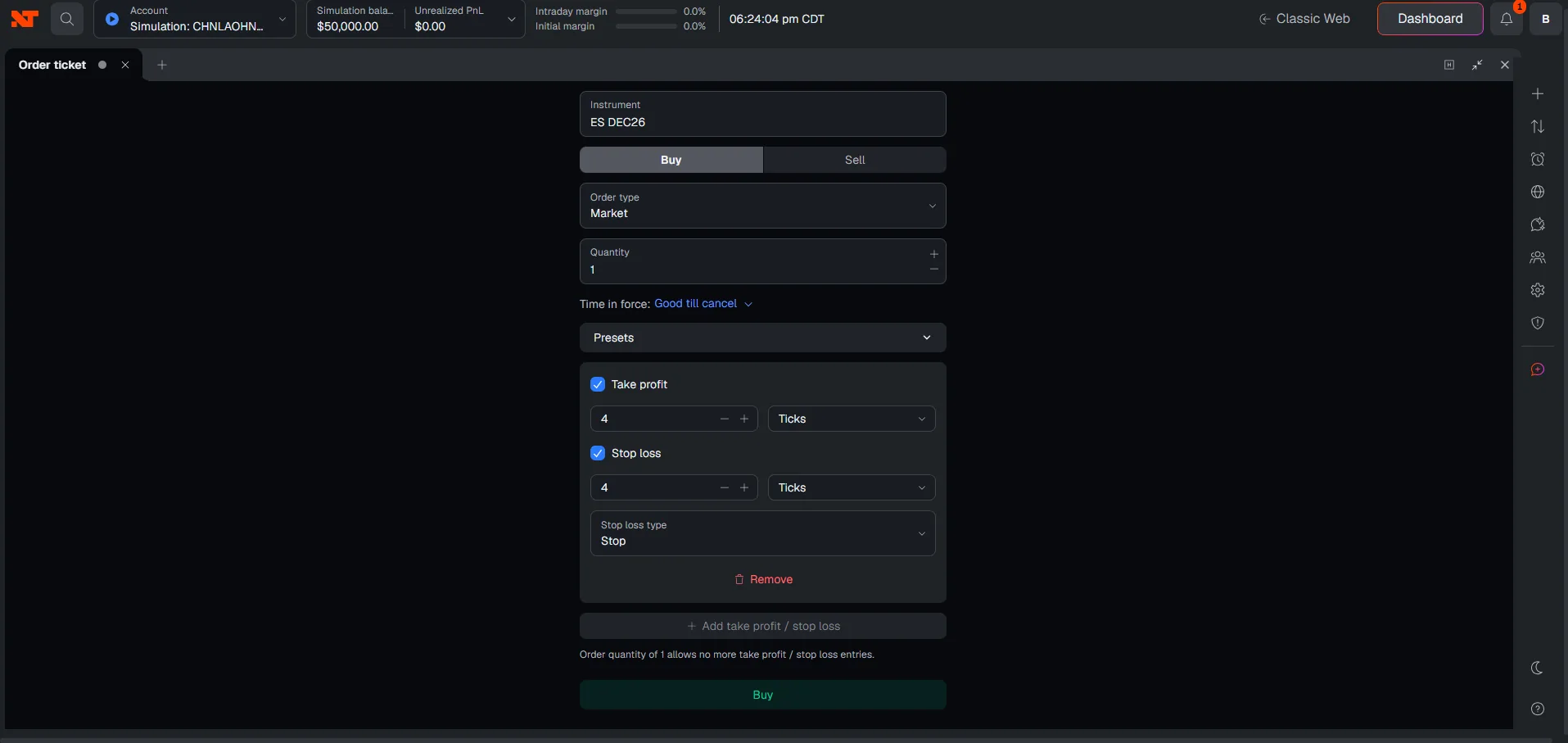The image size is (1568, 743).
Task: Open the user profile avatar B
Action: click(x=1546, y=19)
